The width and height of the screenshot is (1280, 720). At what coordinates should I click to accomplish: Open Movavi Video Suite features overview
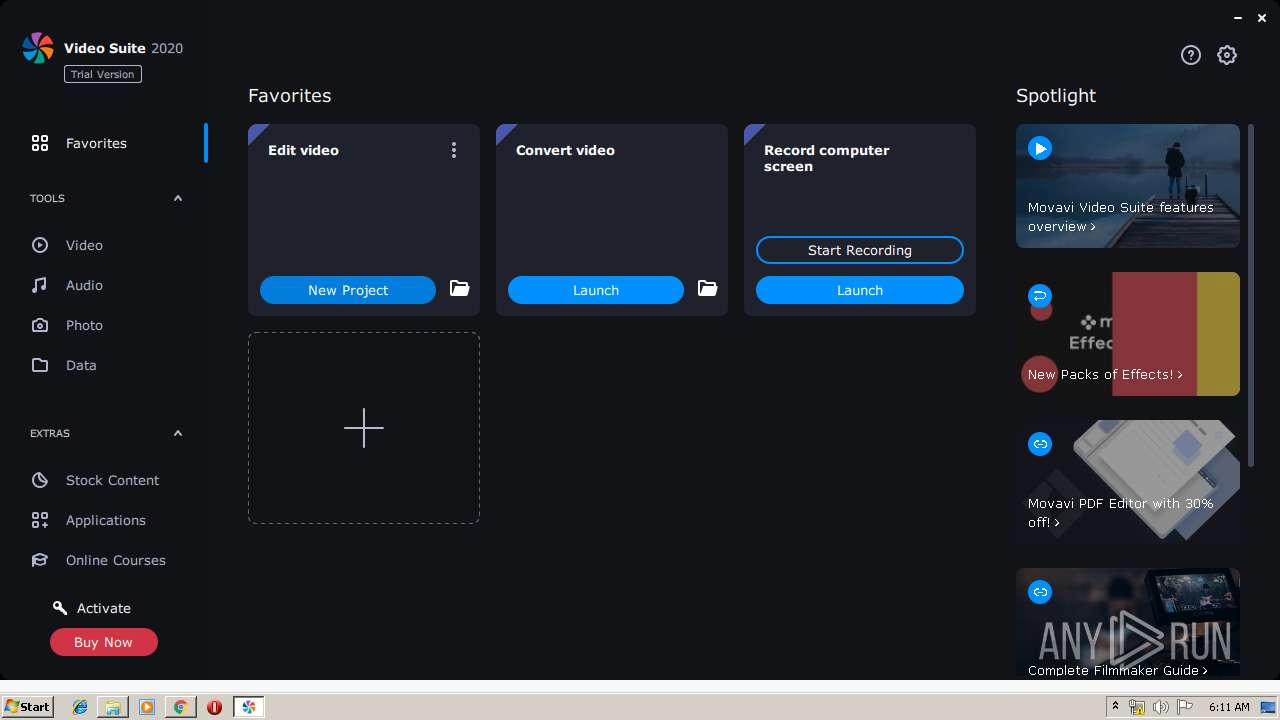pos(1128,186)
